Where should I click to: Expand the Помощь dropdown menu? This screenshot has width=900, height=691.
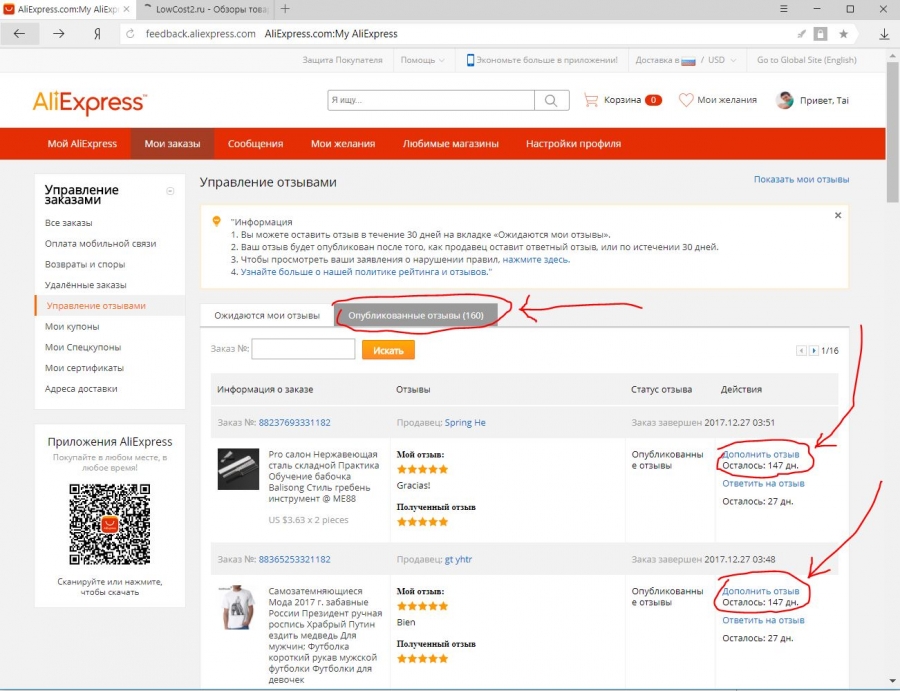pos(423,60)
